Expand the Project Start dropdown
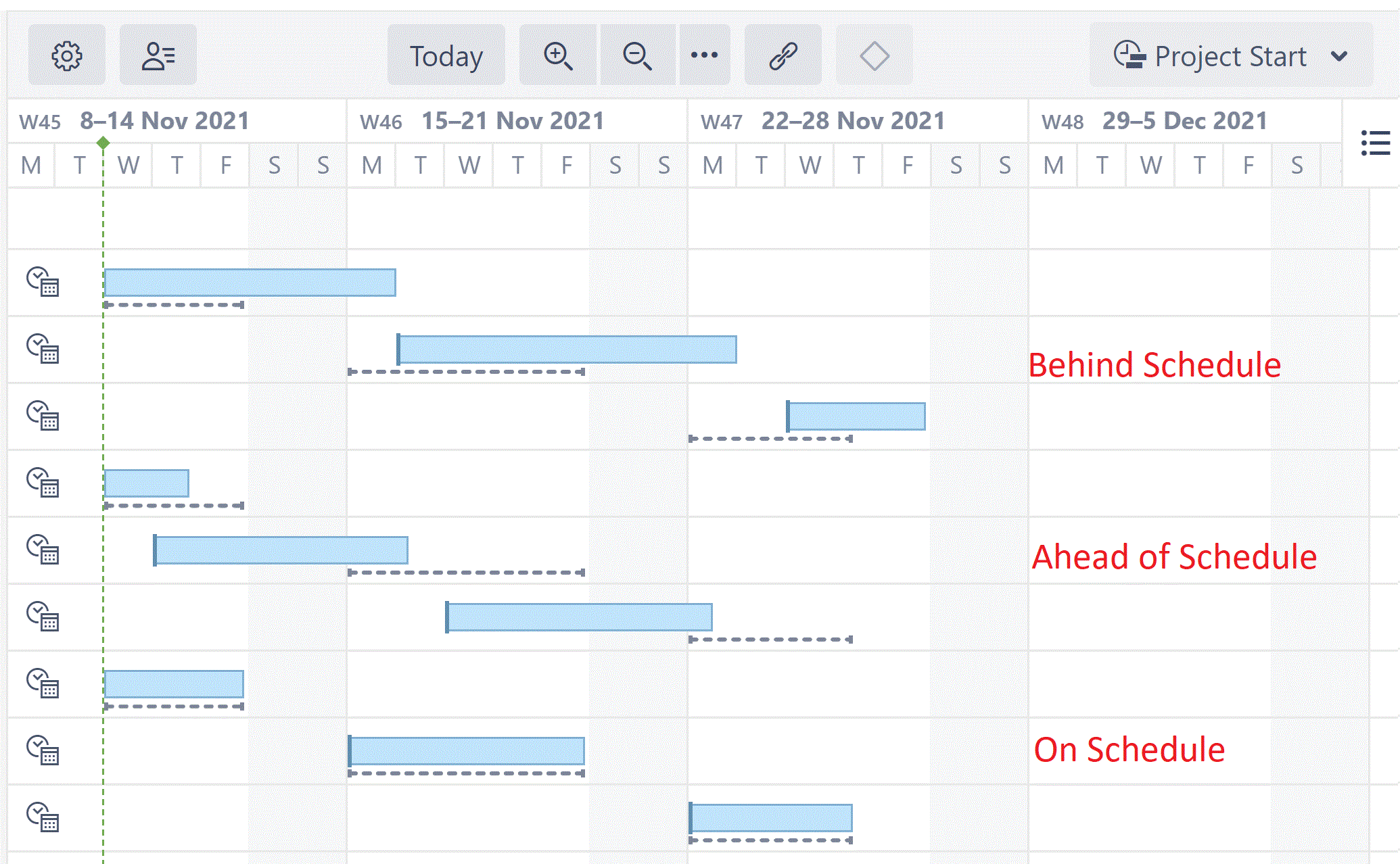 point(1230,55)
